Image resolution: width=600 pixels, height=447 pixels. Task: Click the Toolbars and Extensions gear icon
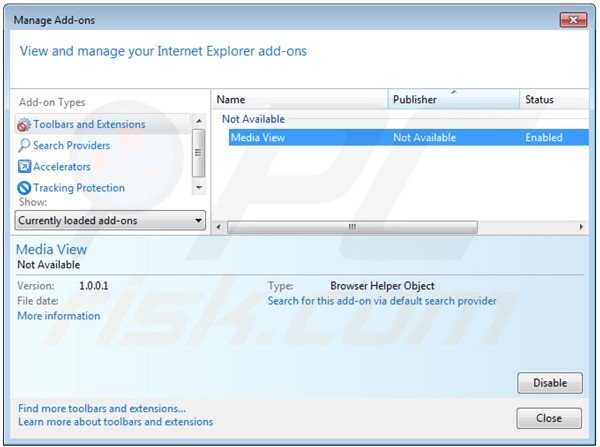[x=24, y=125]
